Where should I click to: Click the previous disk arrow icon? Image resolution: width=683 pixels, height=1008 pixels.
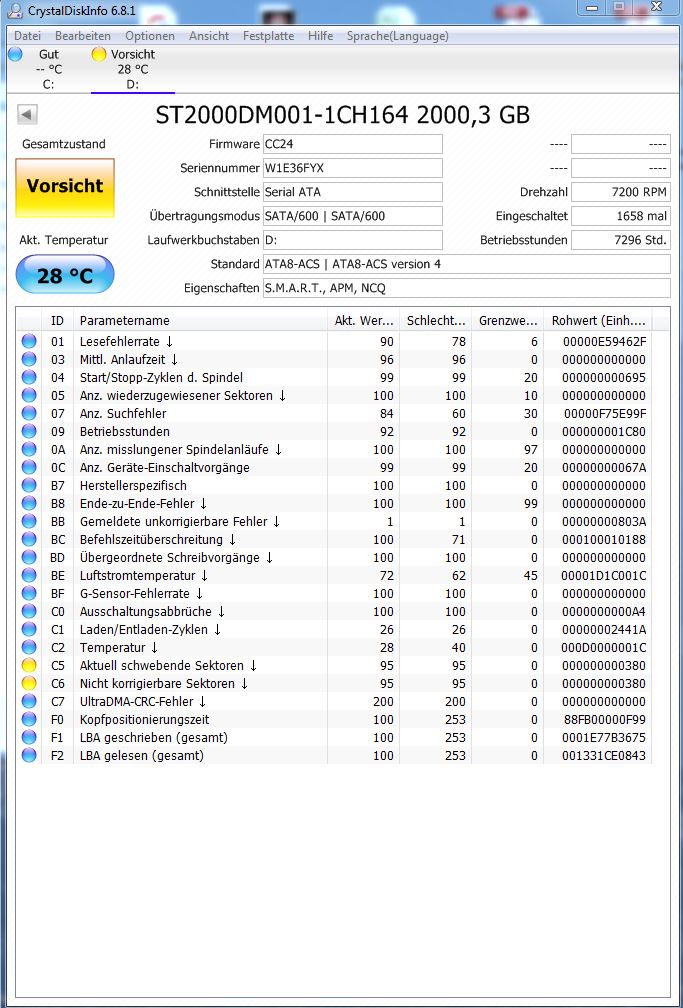coord(27,114)
